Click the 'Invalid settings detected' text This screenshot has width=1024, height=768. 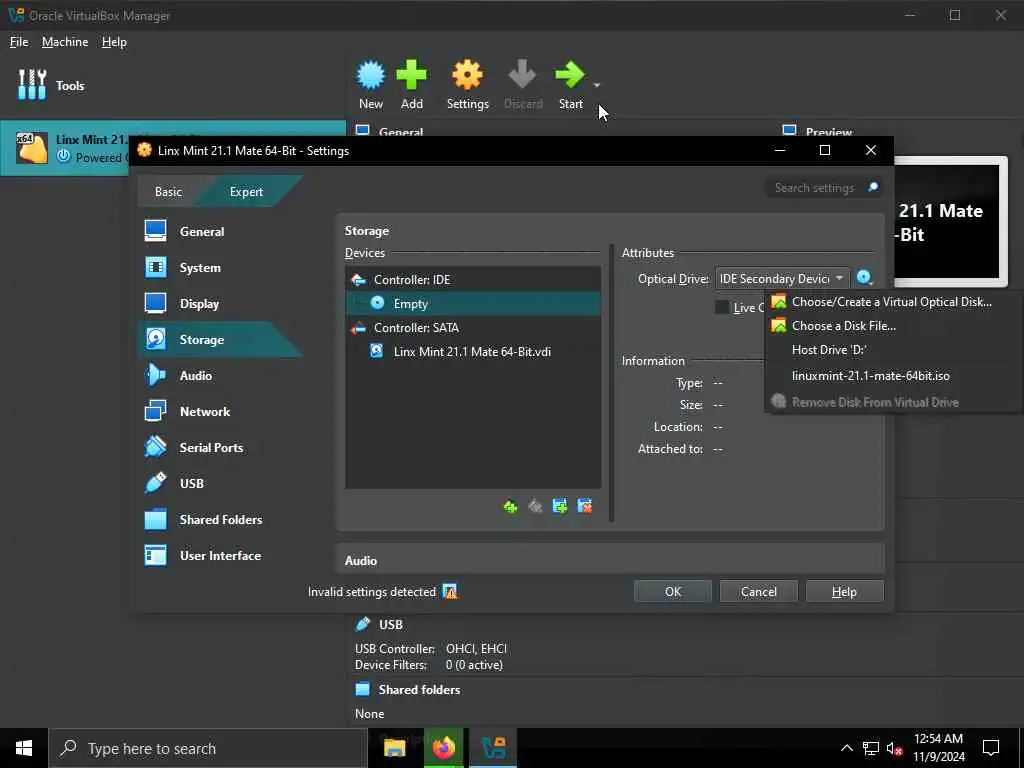(372, 592)
